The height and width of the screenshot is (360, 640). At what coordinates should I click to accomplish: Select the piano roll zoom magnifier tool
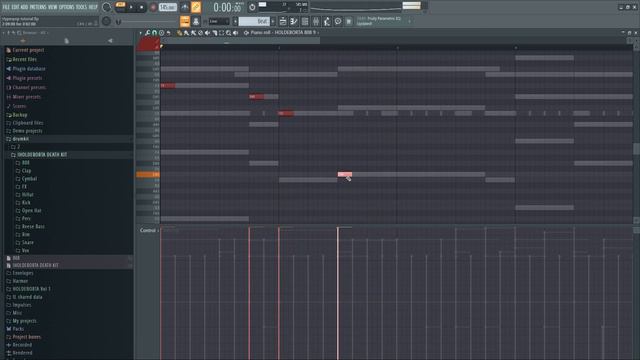pyautogui.click(x=229, y=33)
